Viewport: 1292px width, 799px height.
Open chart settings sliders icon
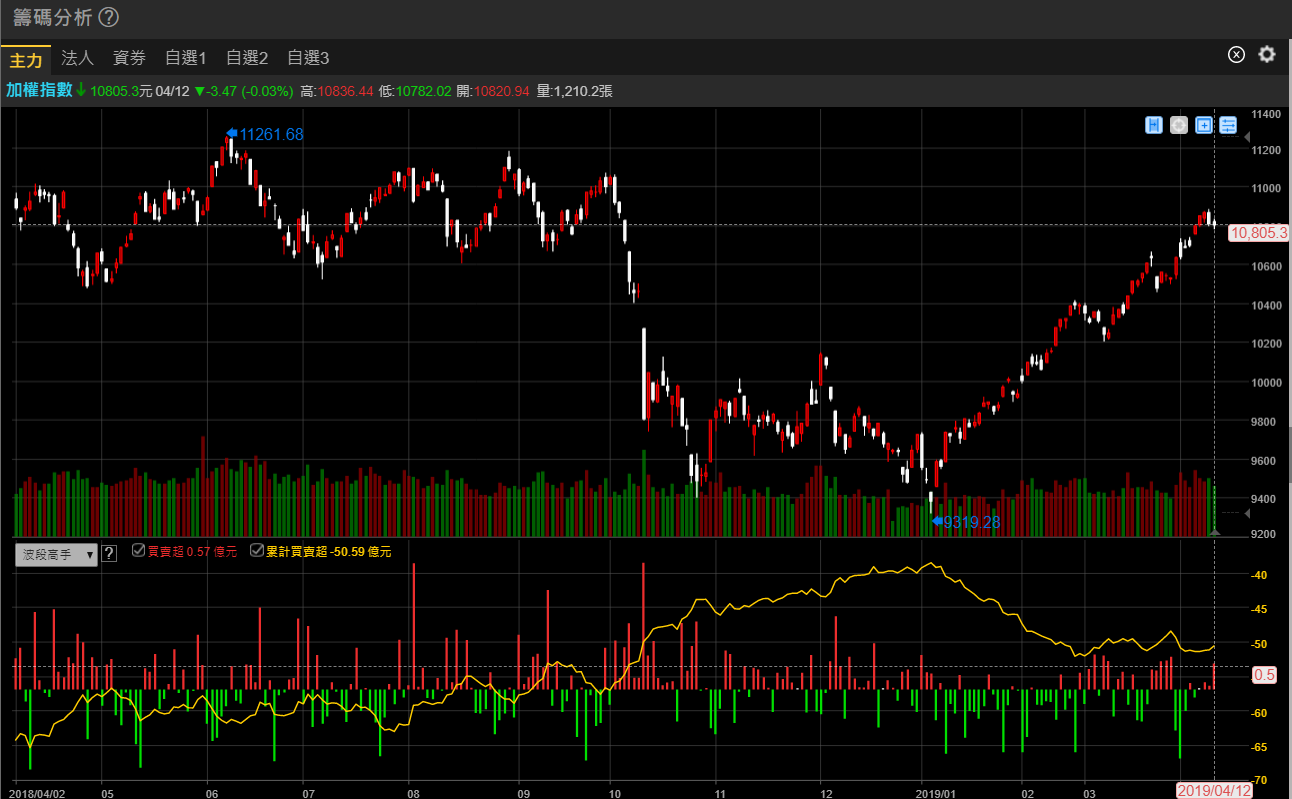1229,125
